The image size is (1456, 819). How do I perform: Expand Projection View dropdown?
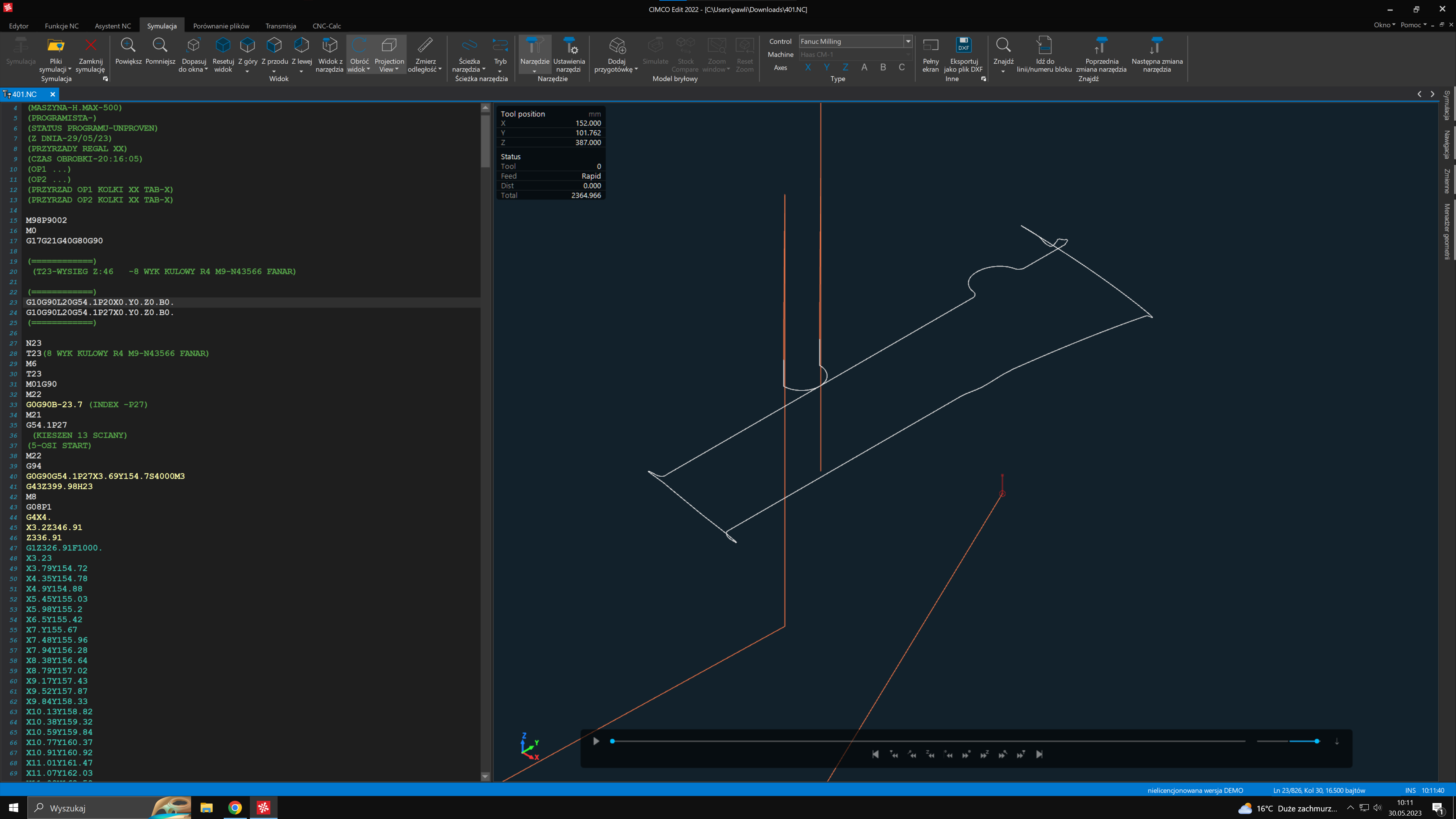[x=396, y=69]
